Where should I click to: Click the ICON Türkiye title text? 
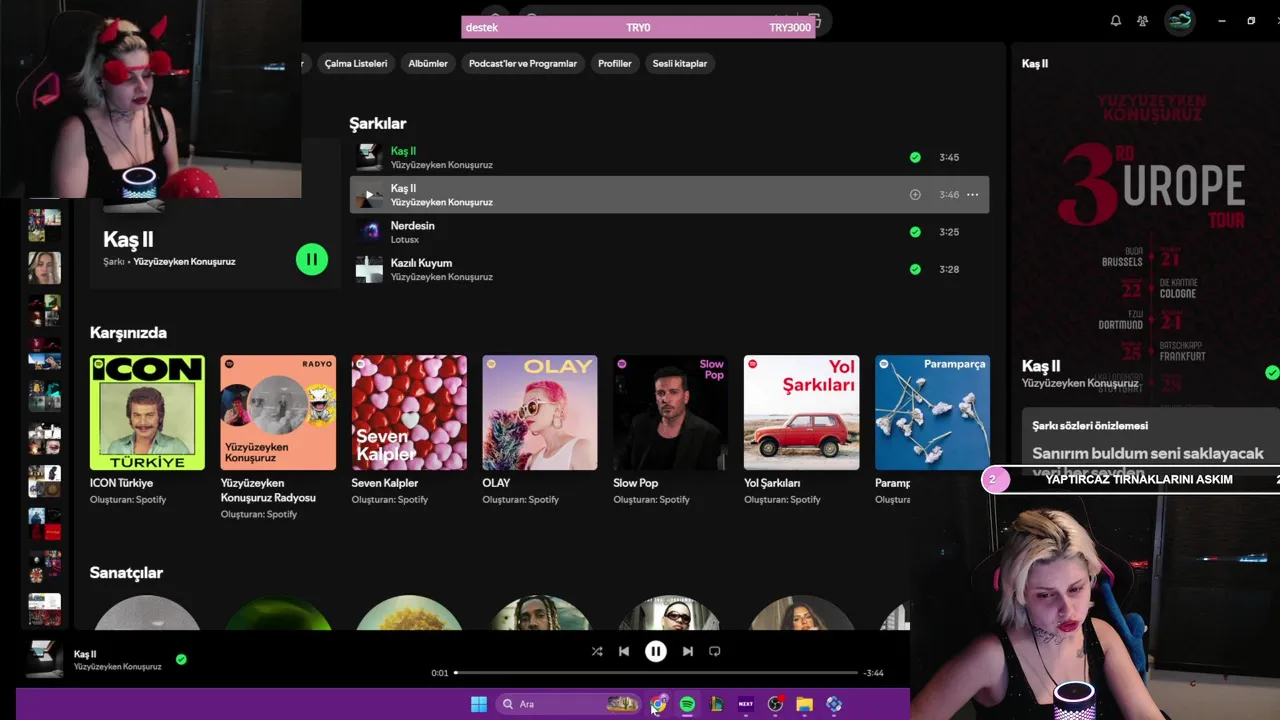(x=121, y=483)
